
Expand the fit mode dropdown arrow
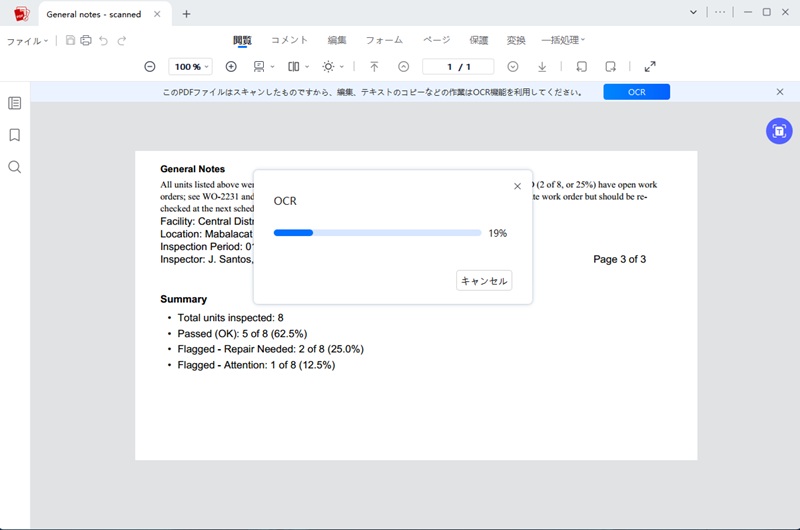coord(272,67)
